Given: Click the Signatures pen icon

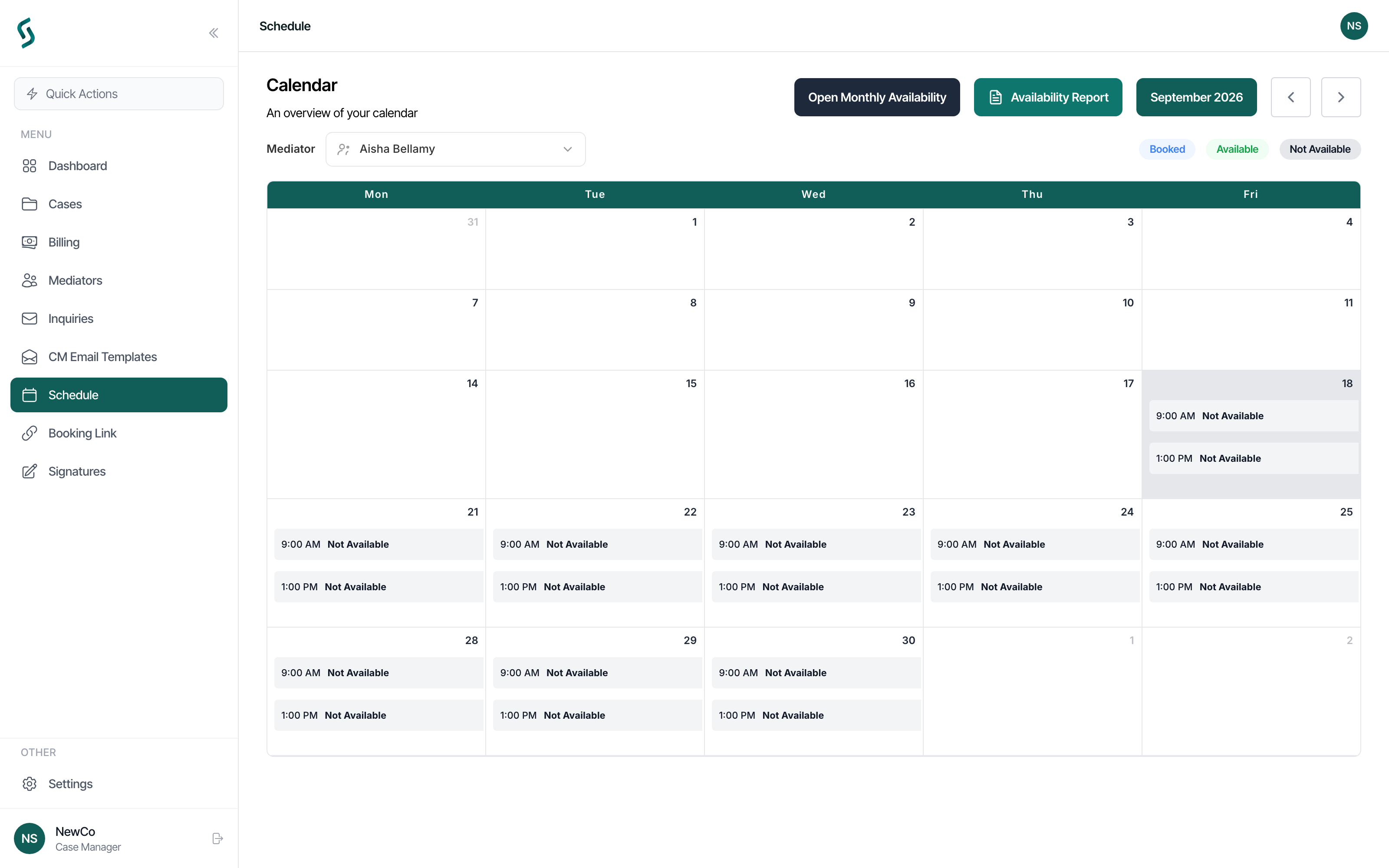Looking at the screenshot, I should coord(29,471).
